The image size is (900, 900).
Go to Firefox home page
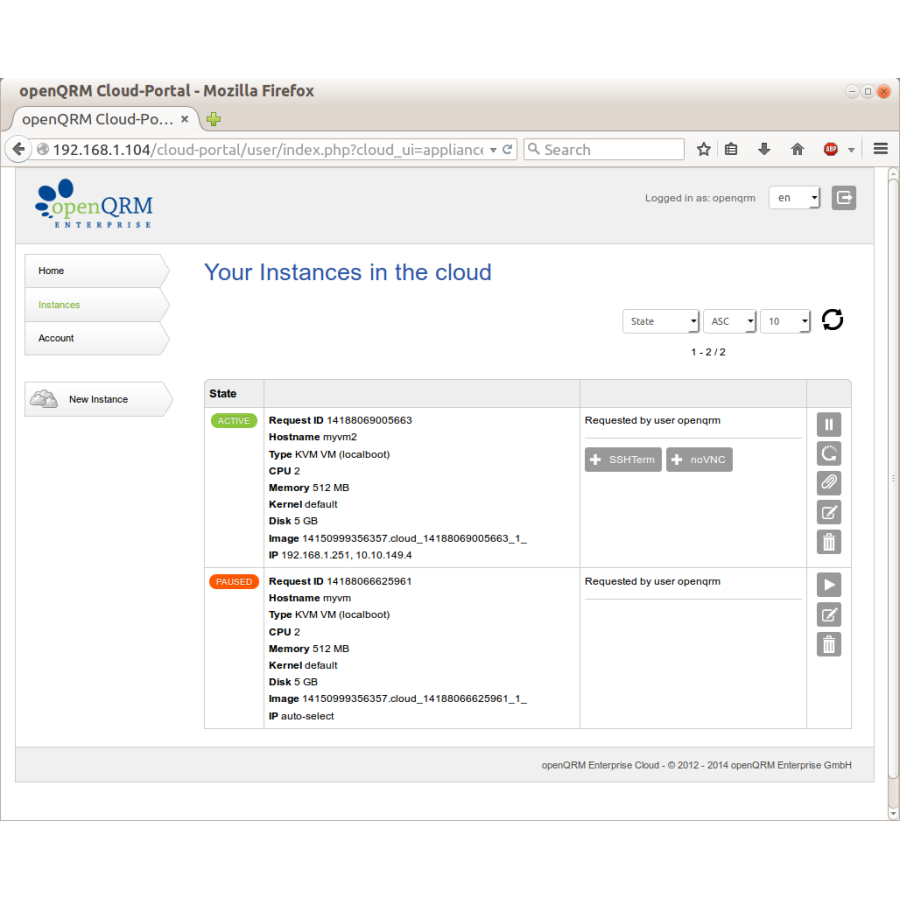797,149
